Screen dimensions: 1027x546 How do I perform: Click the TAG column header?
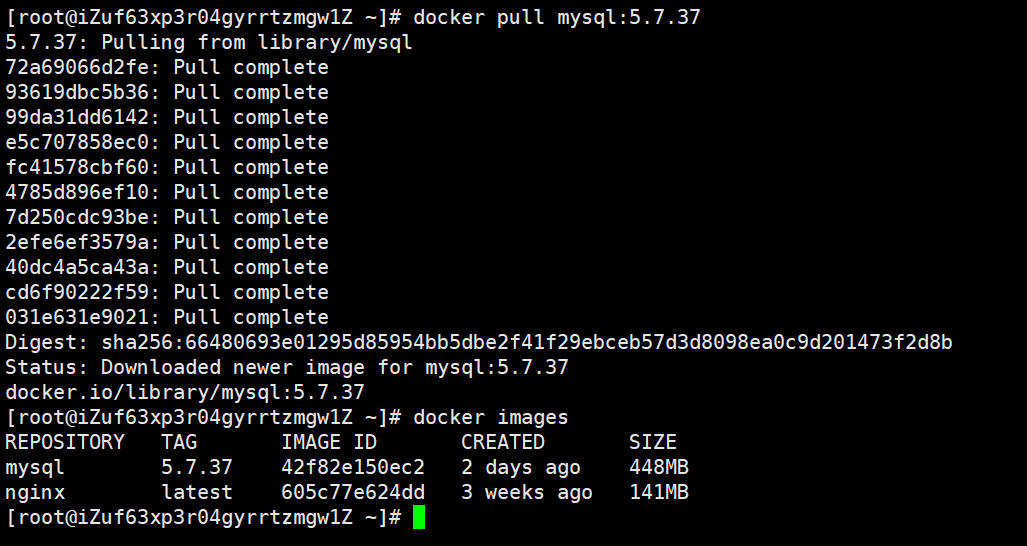[x=179, y=442]
